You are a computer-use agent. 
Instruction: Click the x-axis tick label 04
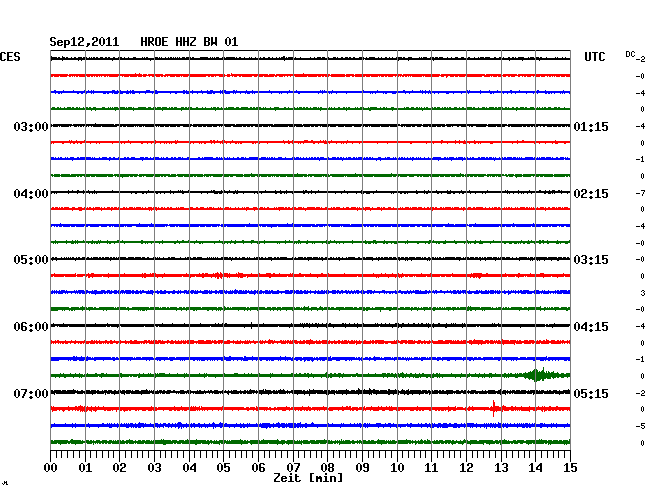189,467
